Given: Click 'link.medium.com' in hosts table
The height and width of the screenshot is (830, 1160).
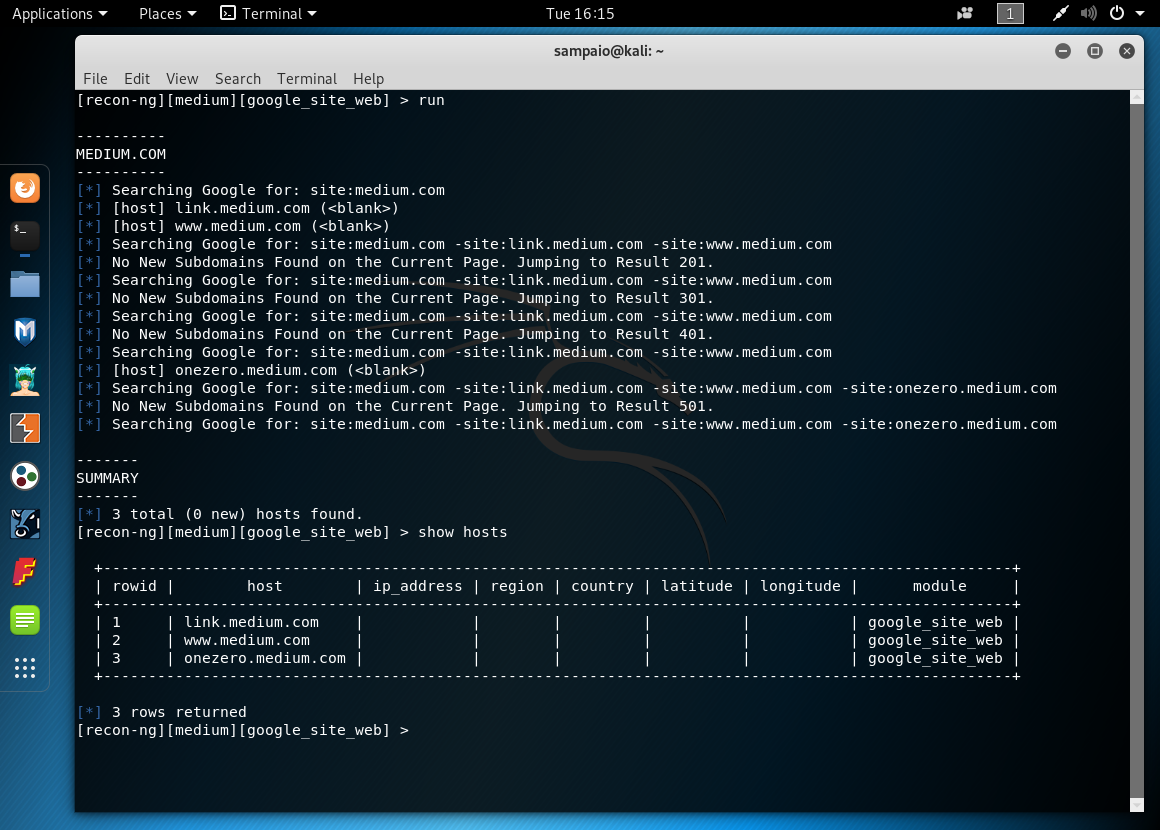Looking at the screenshot, I should coord(252,622).
